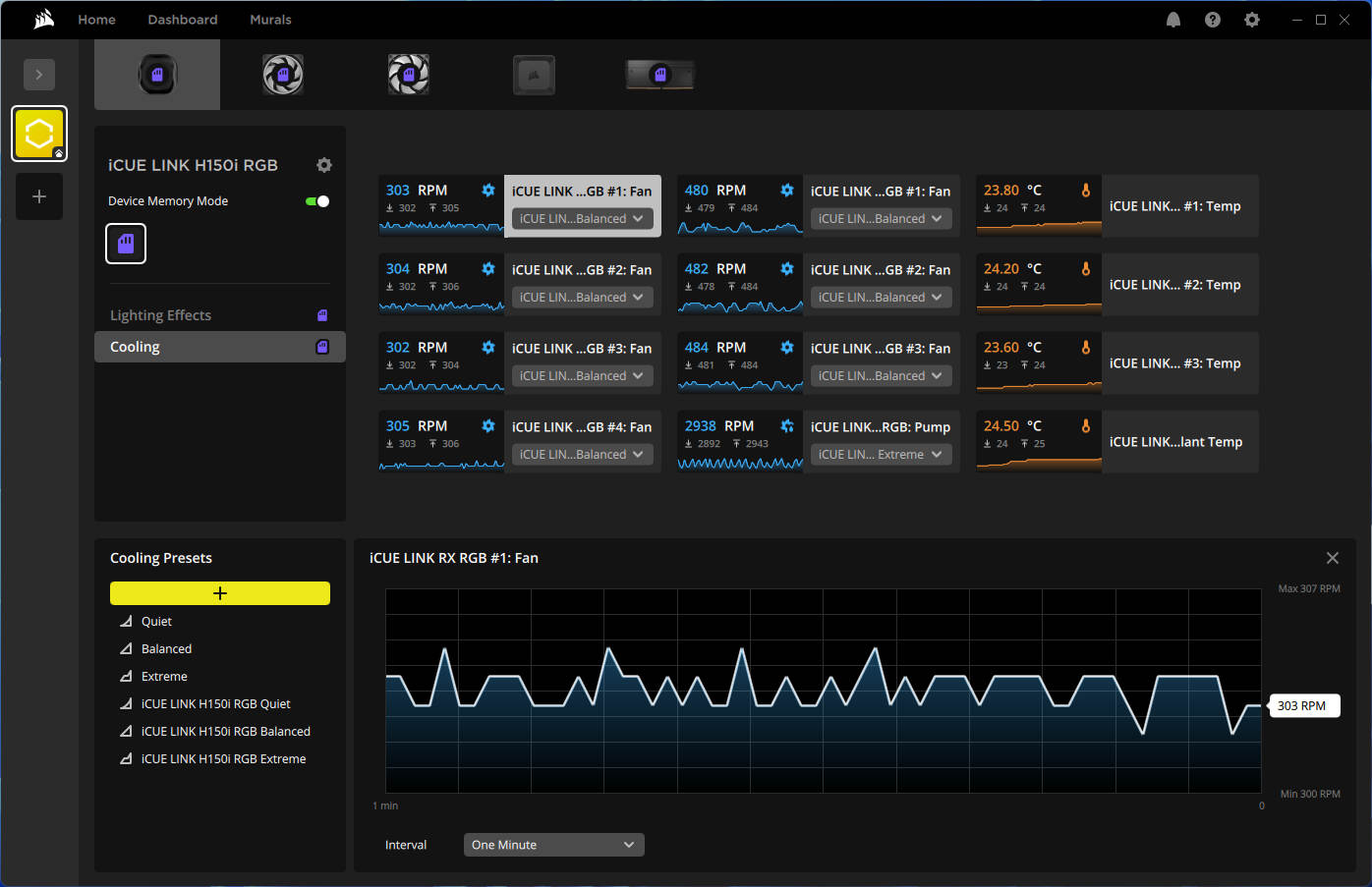Image resolution: width=1372 pixels, height=887 pixels.
Task: Click gear icon on 484 RPM fan tile
Action: coord(787,347)
